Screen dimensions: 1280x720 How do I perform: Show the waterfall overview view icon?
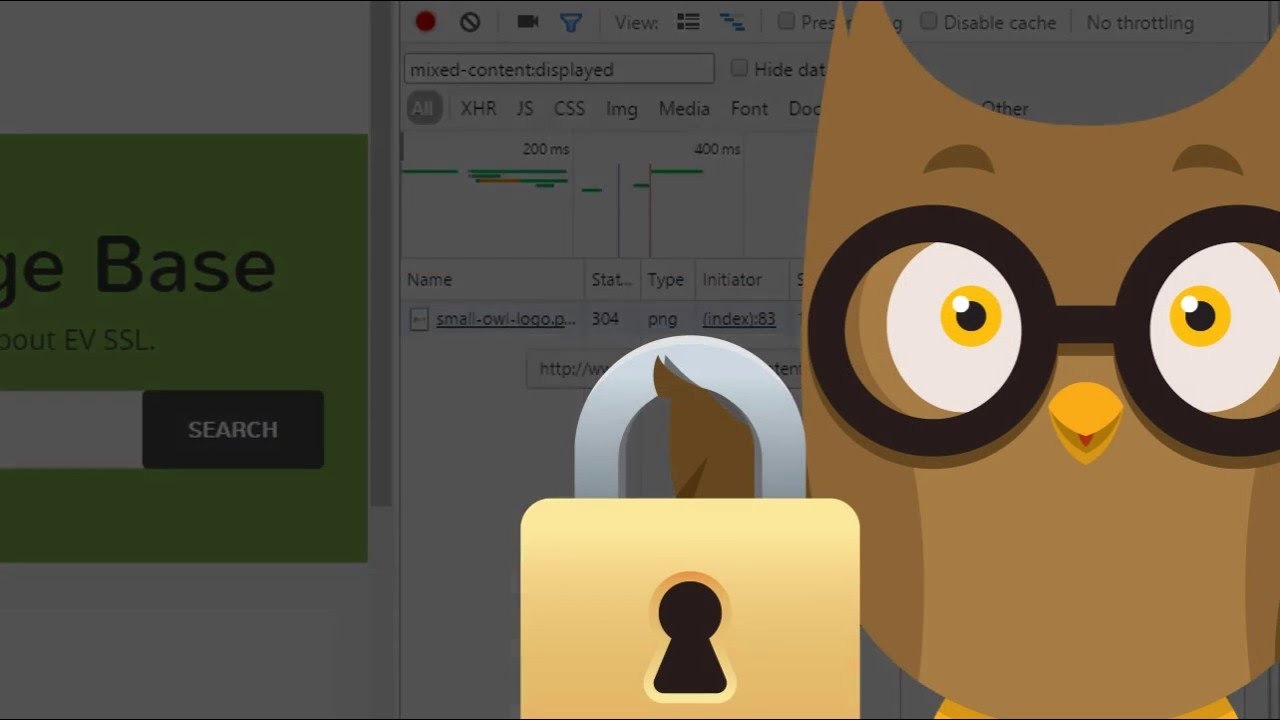click(x=732, y=22)
